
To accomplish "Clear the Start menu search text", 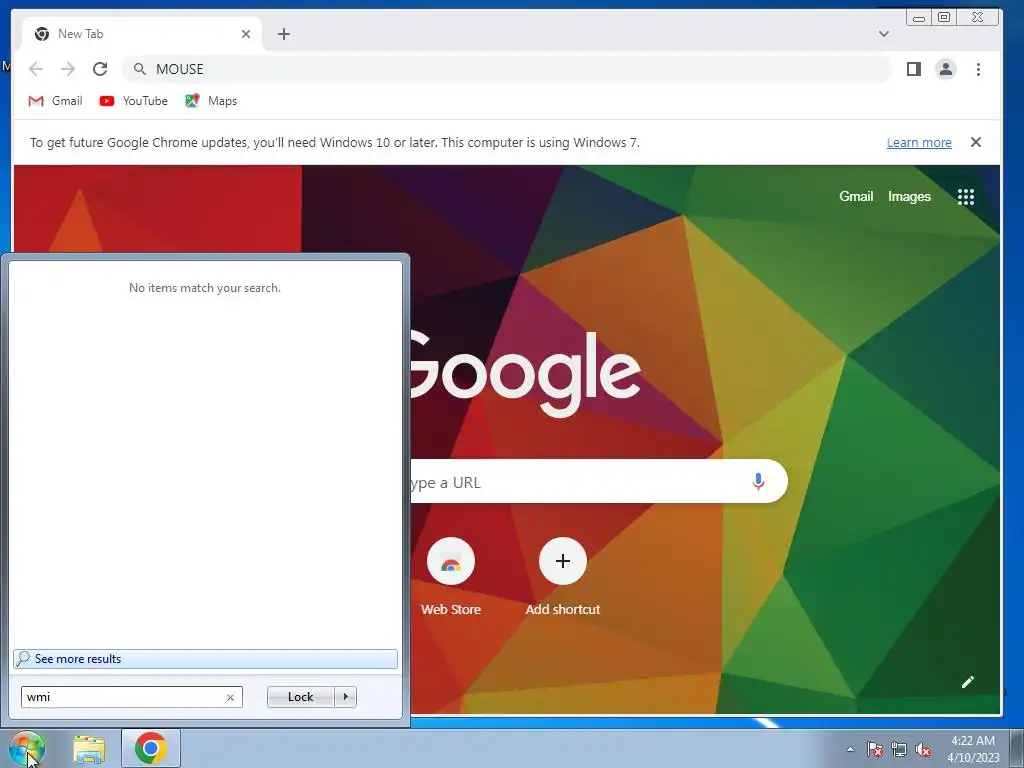I will click(x=230, y=697).
